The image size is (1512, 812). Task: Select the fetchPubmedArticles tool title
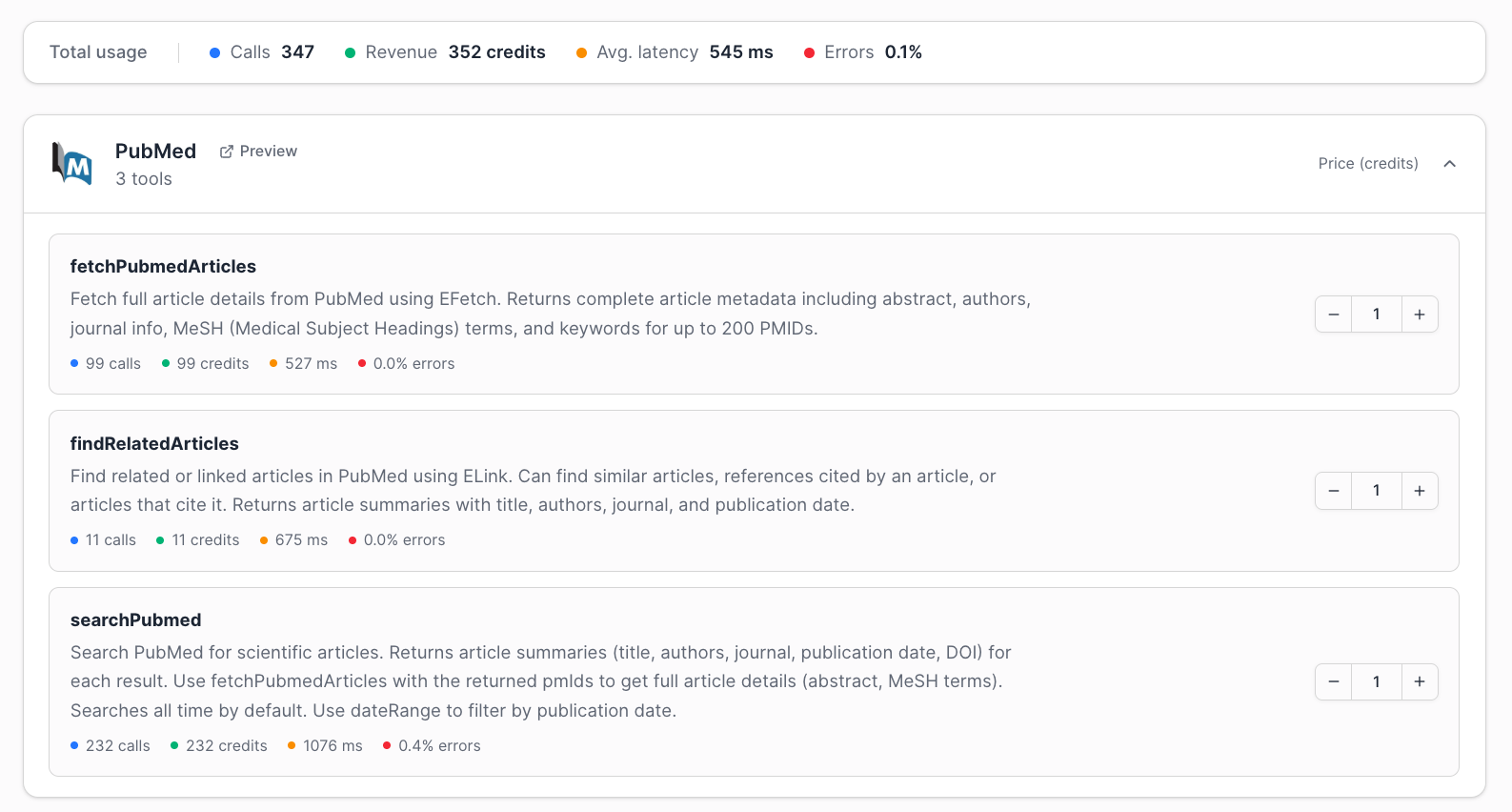pos(163,267)
